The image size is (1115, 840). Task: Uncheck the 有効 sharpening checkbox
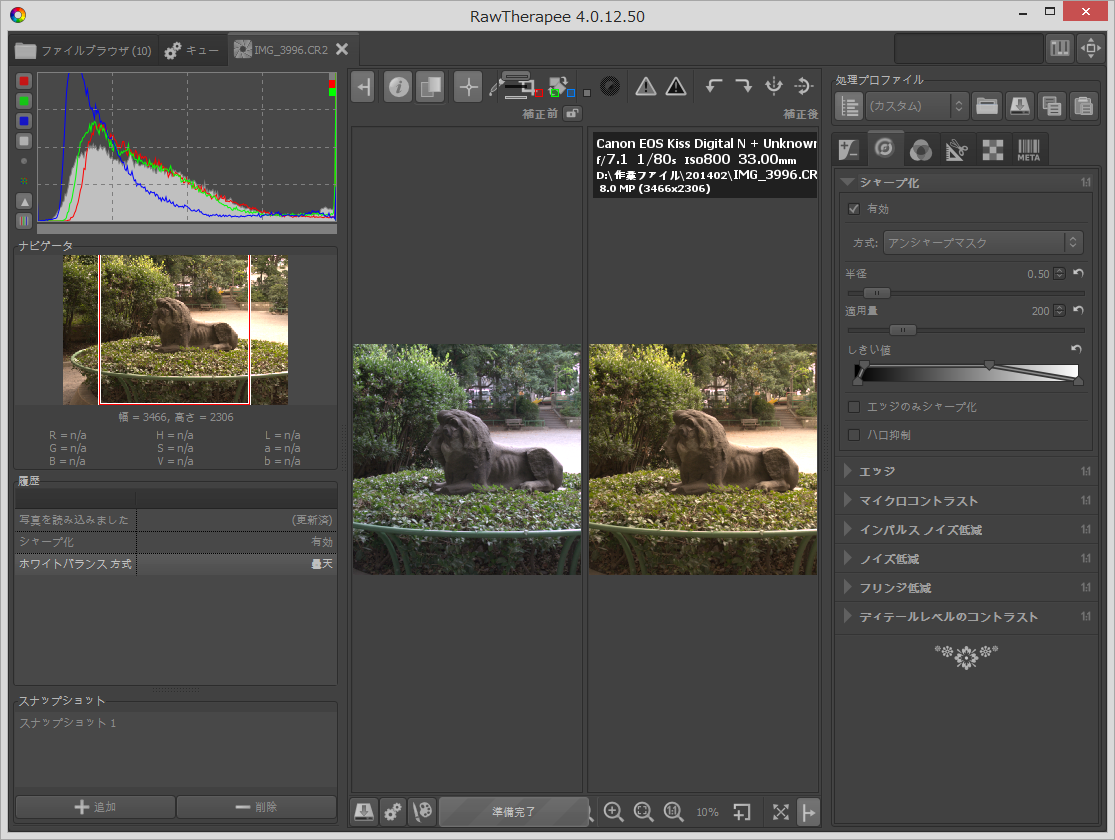pos(853,209)
